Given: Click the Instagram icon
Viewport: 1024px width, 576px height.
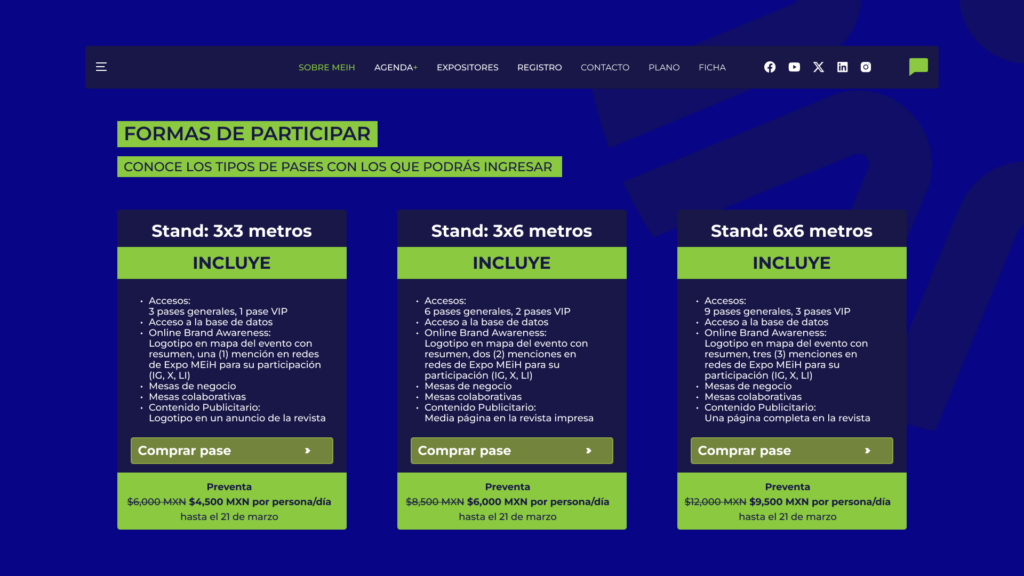Looking at the screenshot, I should [866, 67].
